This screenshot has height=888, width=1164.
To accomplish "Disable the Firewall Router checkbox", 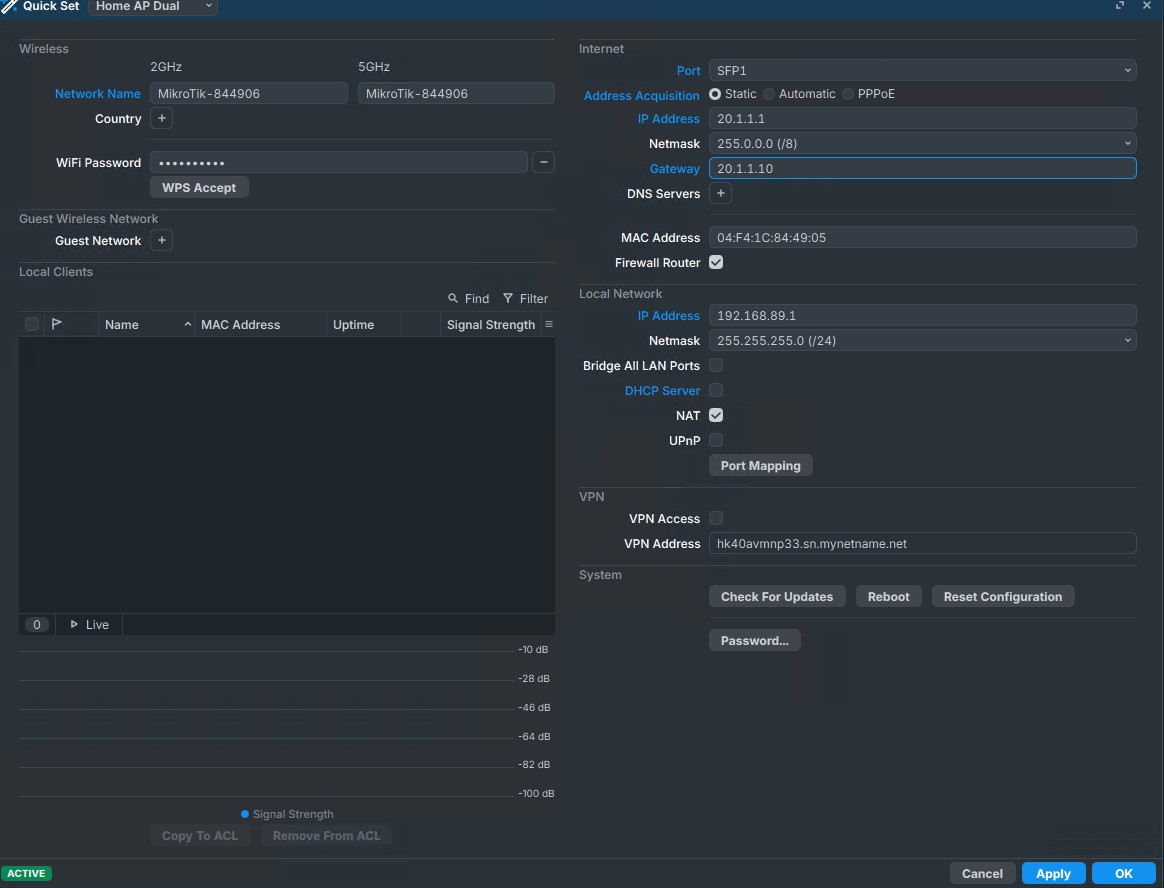I will pos(716,263).
